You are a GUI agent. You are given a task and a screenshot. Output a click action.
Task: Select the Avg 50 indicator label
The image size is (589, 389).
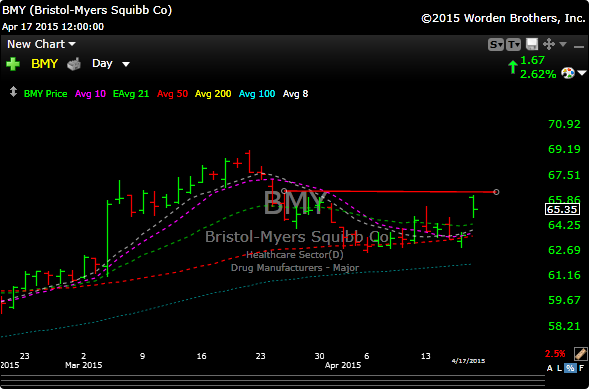pos(172,94)
